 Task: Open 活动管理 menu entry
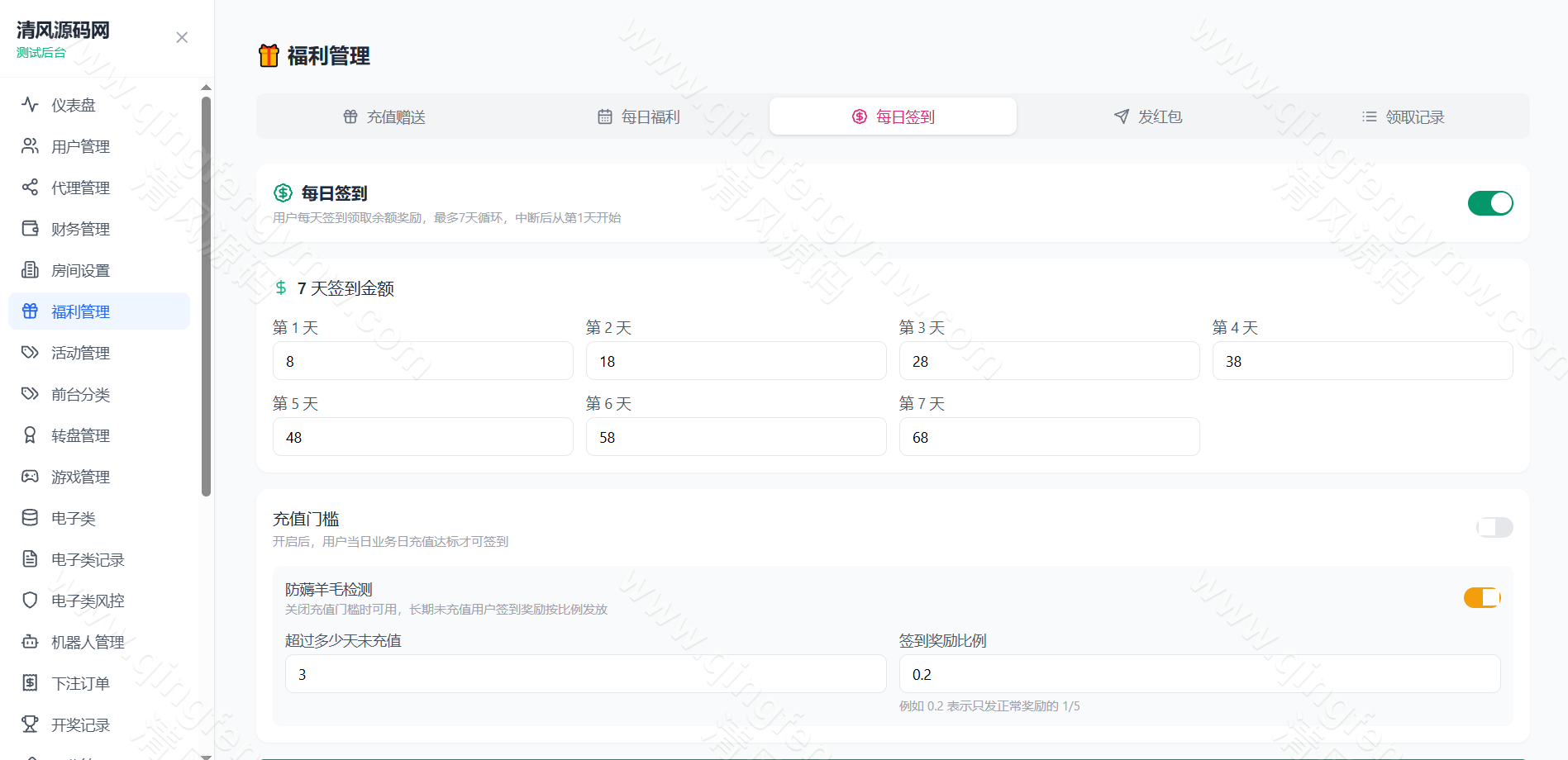click(x=99, y=353)
